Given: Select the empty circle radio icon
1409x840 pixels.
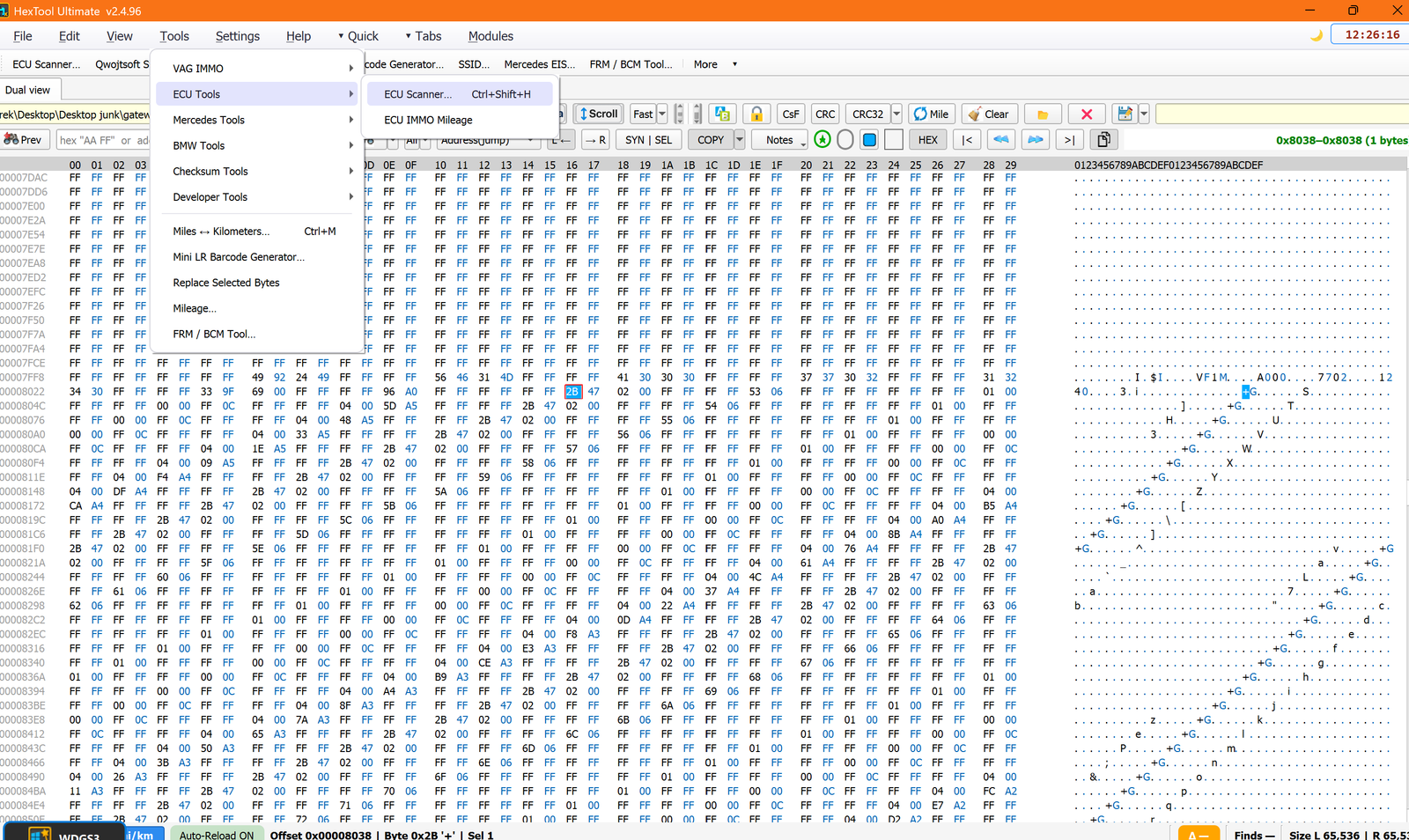Looking at the screenshot, I should point(845,139).
